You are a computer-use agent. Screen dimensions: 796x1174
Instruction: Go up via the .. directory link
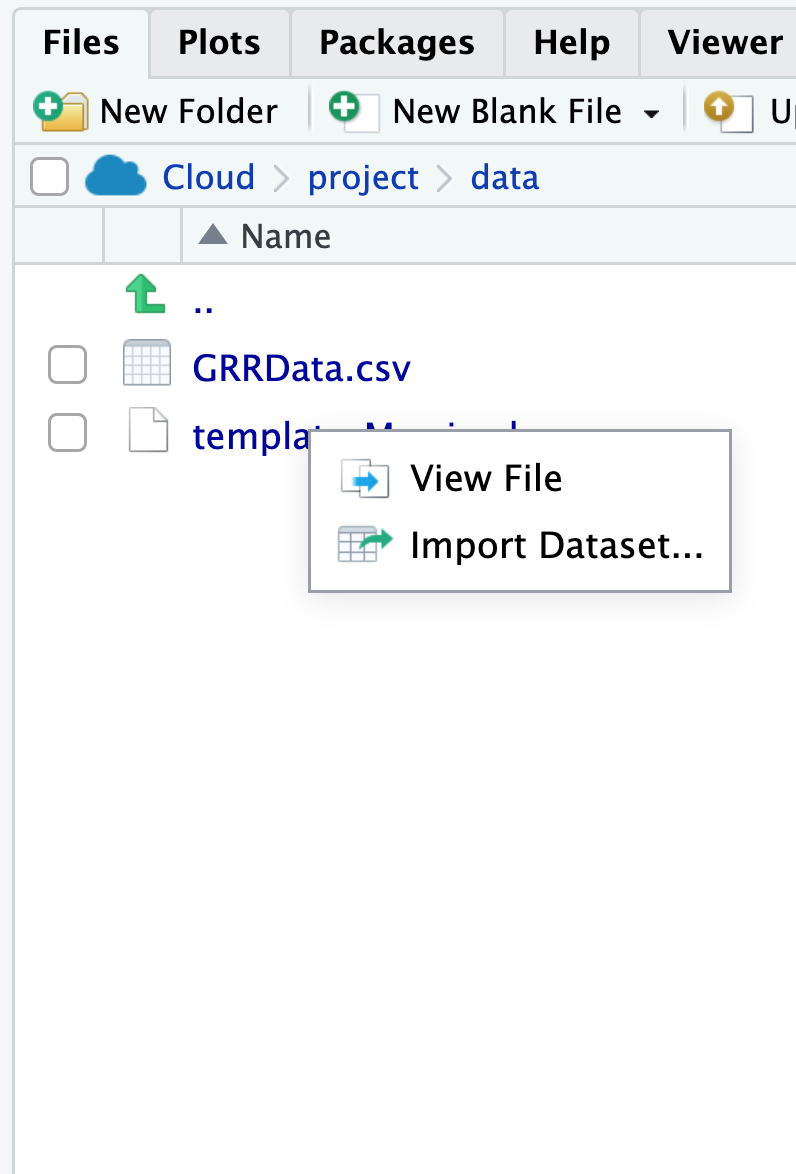pos(203,302)
